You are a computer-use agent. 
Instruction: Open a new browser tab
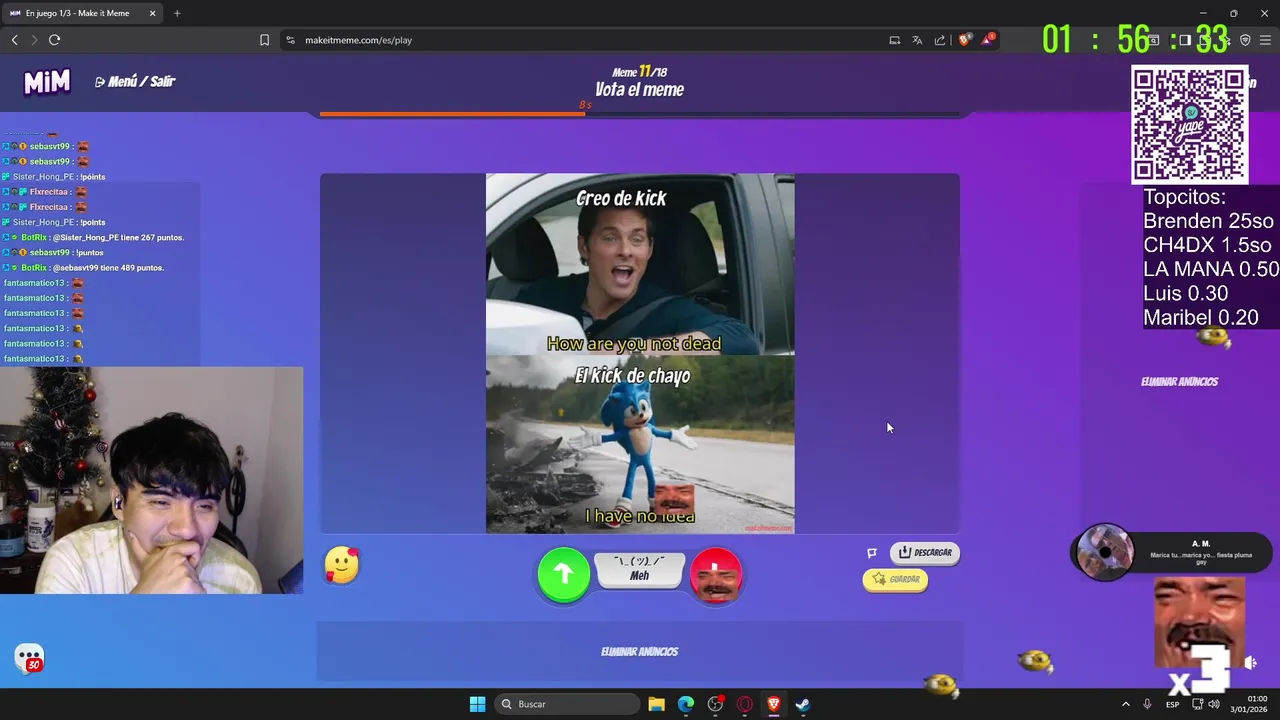(x=177, y=13)
